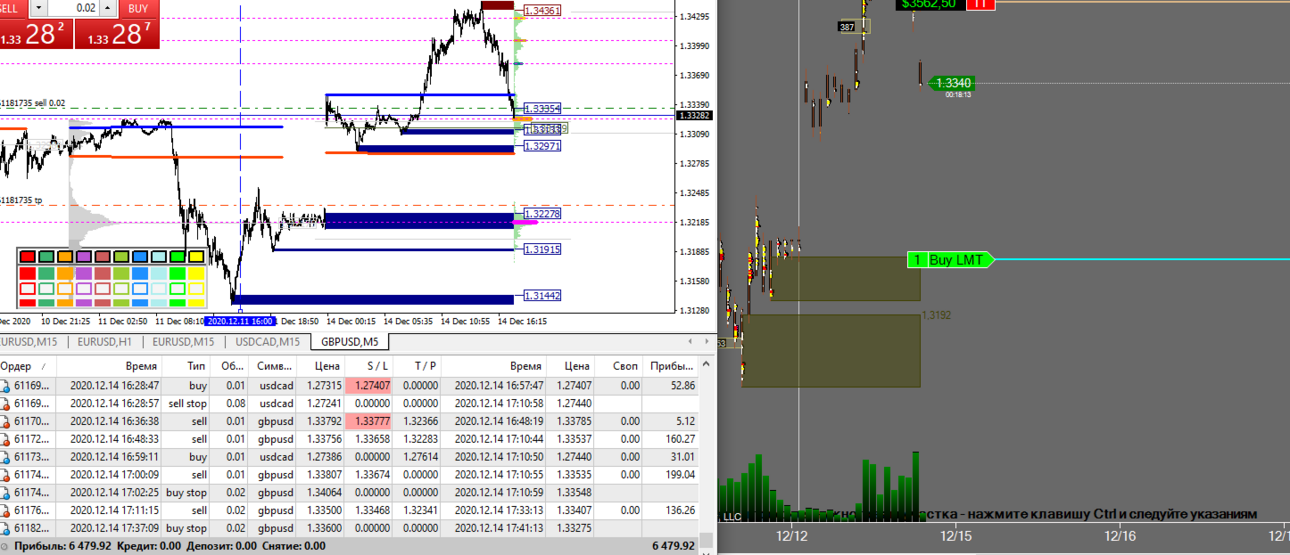The image size is (1290, 555).
Task: Click the SELL one-click trading button
Action: [x=10, y=7]
